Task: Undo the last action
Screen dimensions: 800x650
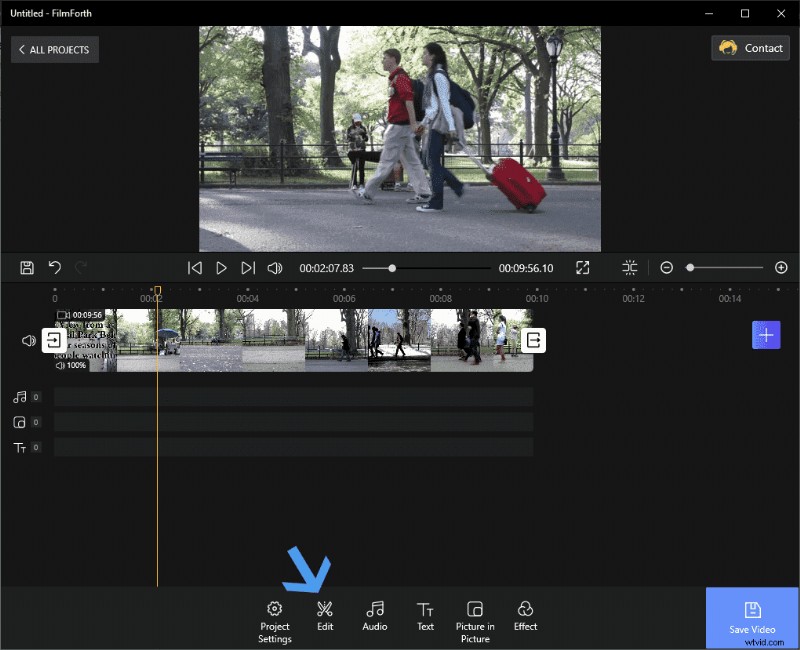Action: click(55, 267)
